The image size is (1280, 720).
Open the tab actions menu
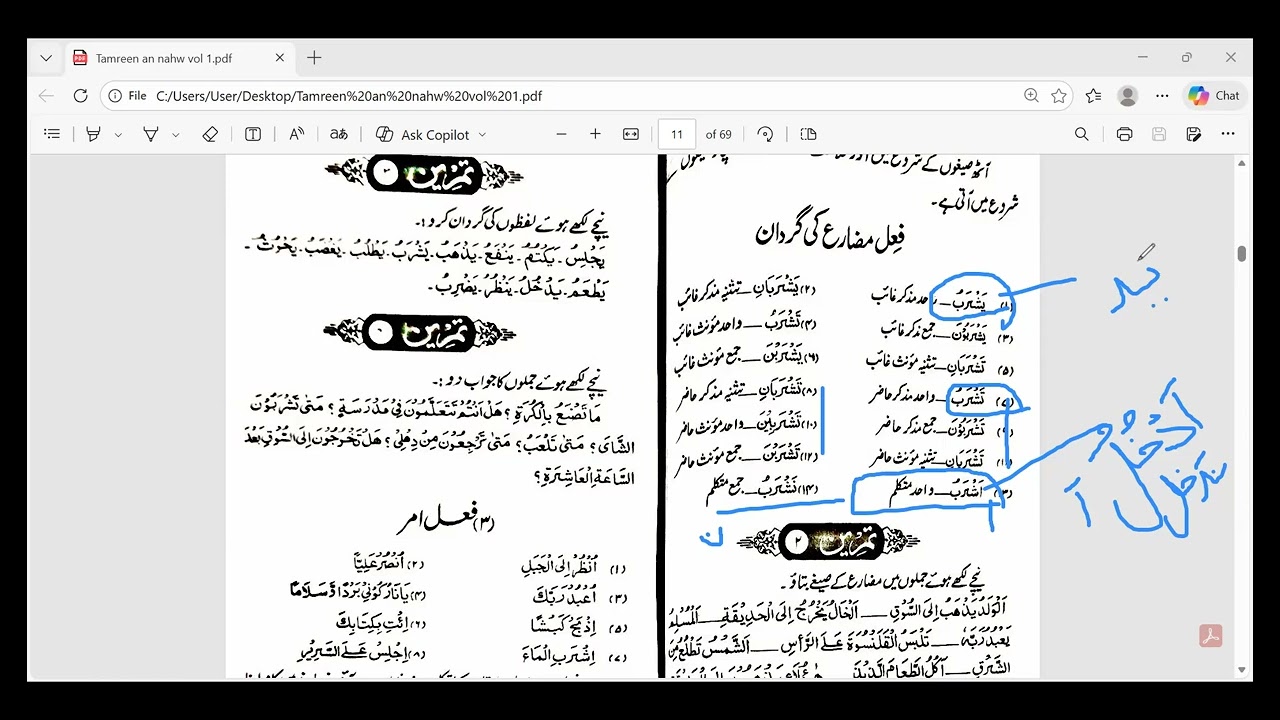46,58
